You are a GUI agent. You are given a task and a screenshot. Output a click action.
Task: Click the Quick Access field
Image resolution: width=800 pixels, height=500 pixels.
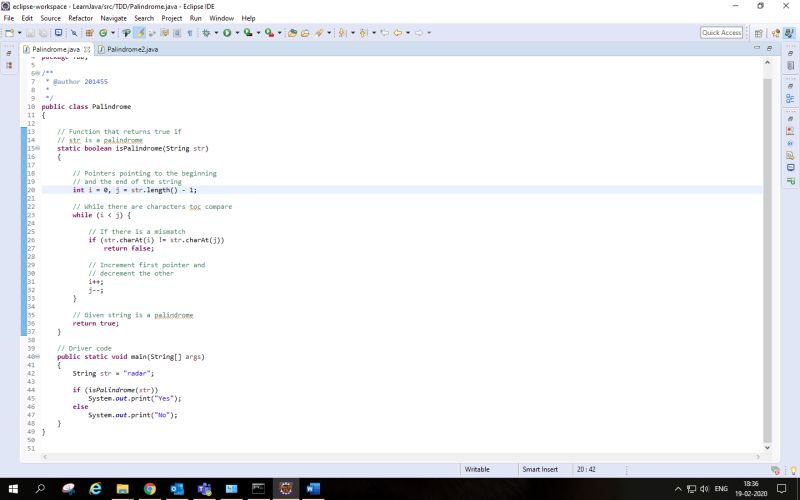click(x=721, y=33)
